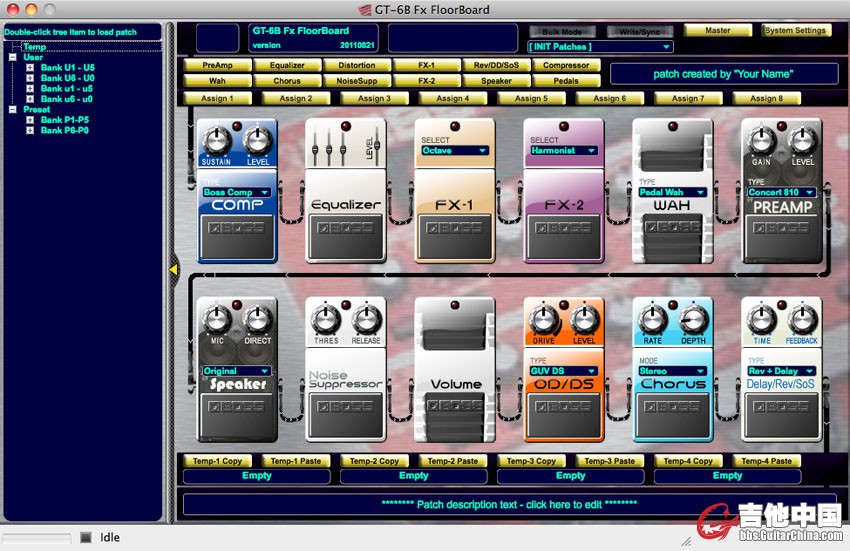Click the MIC knob on Speaker pedal
850x551 pixels.
[216, 320]
